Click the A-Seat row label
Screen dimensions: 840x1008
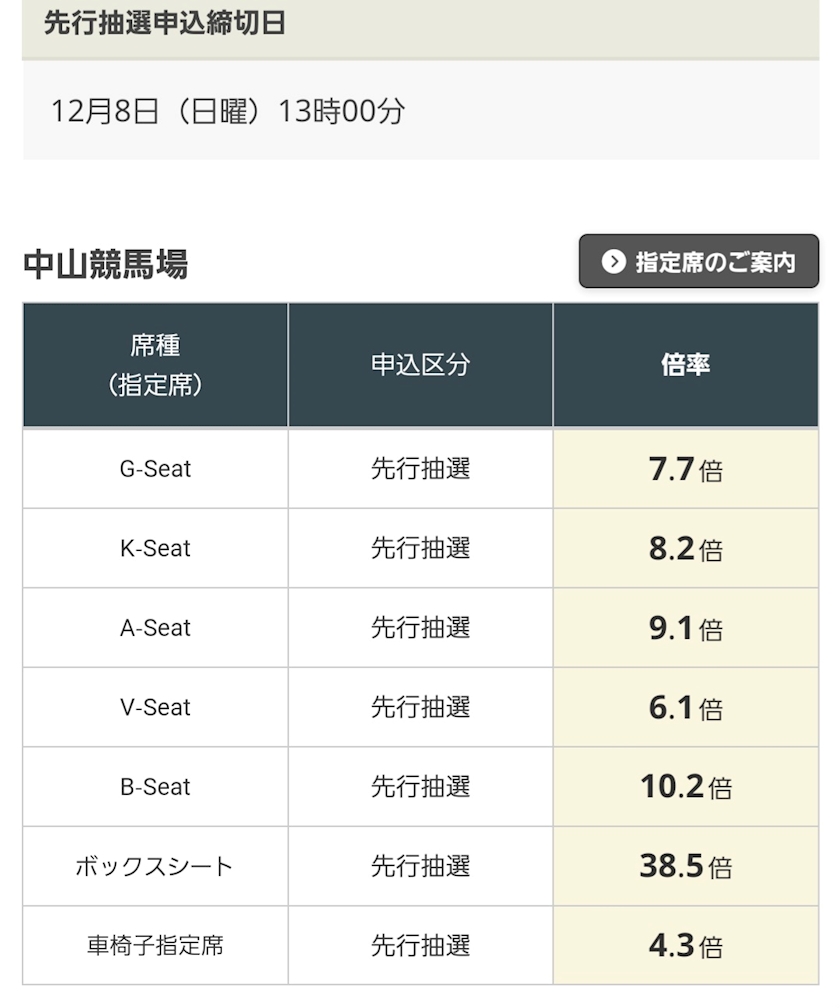tap(155, 628)
